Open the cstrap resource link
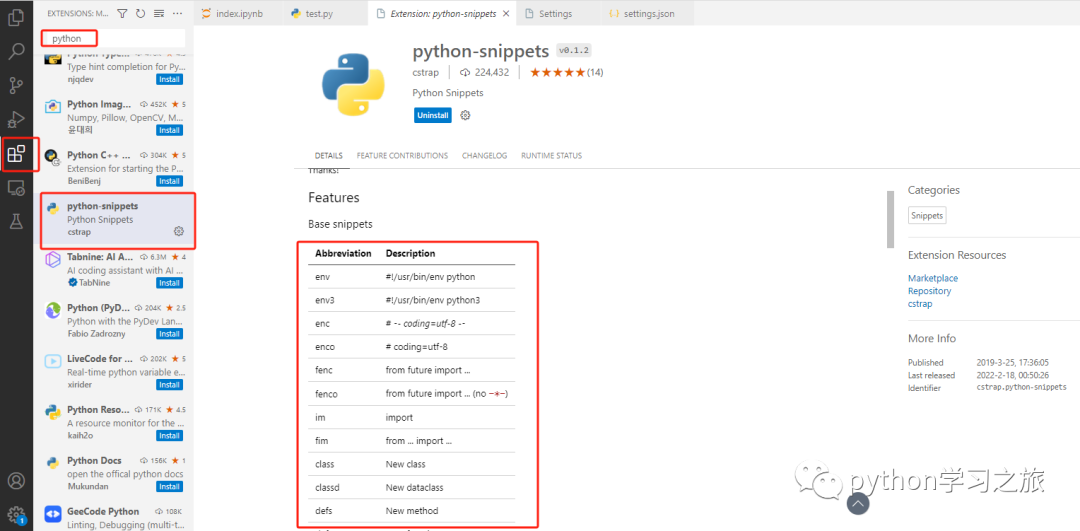Image resolution: width=1080 pixels, height=531 pixels. tap(920, 304)
